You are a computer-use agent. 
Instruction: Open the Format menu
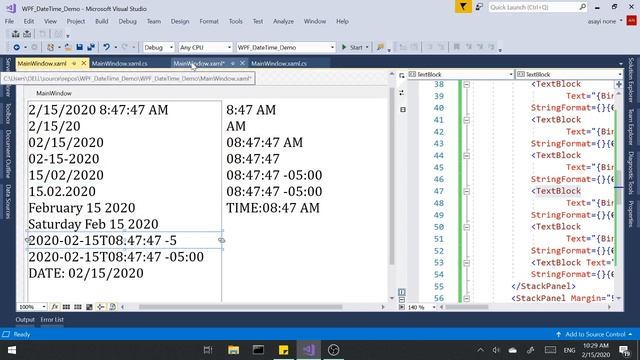coord(209,21)
